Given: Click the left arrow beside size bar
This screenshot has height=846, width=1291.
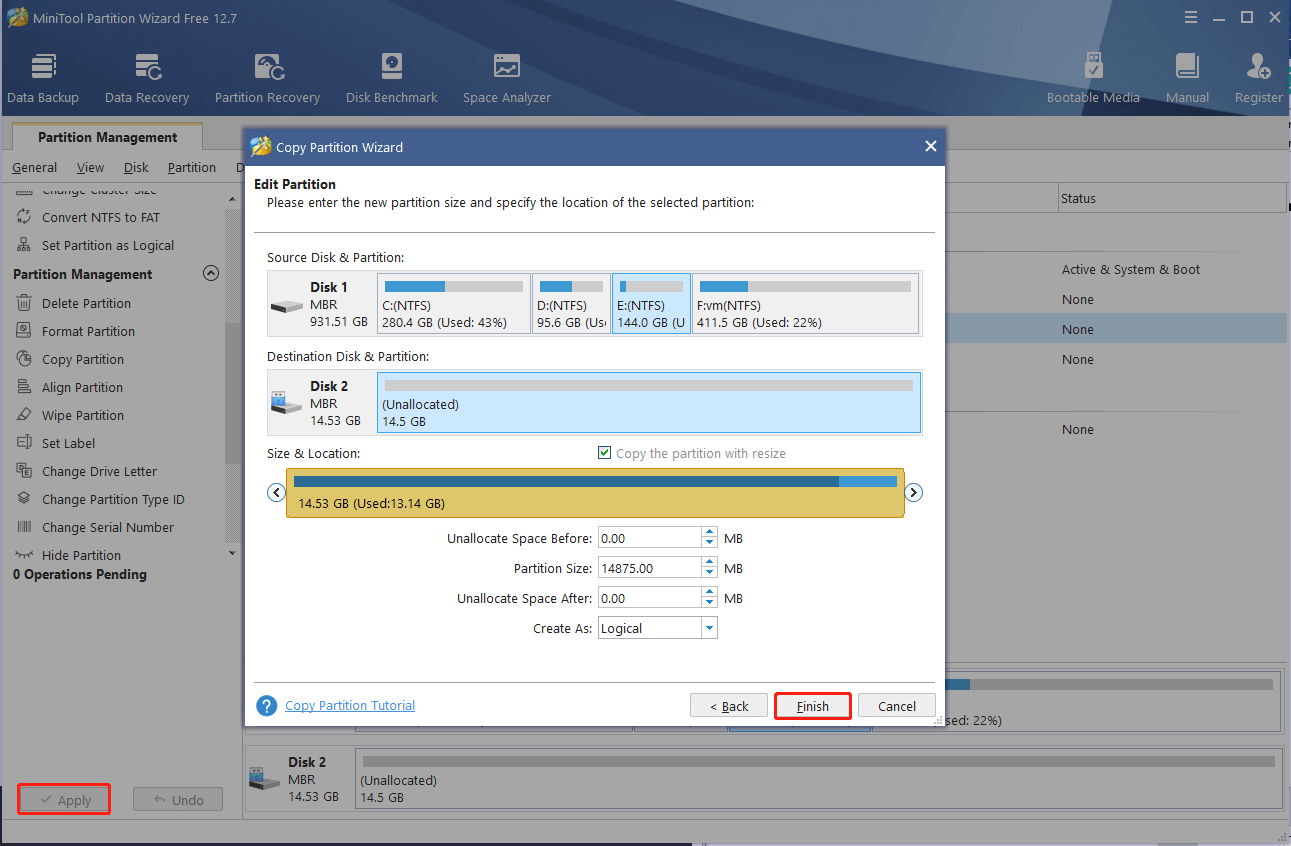Looking at the screenshot, I should [x=276, y=492].
